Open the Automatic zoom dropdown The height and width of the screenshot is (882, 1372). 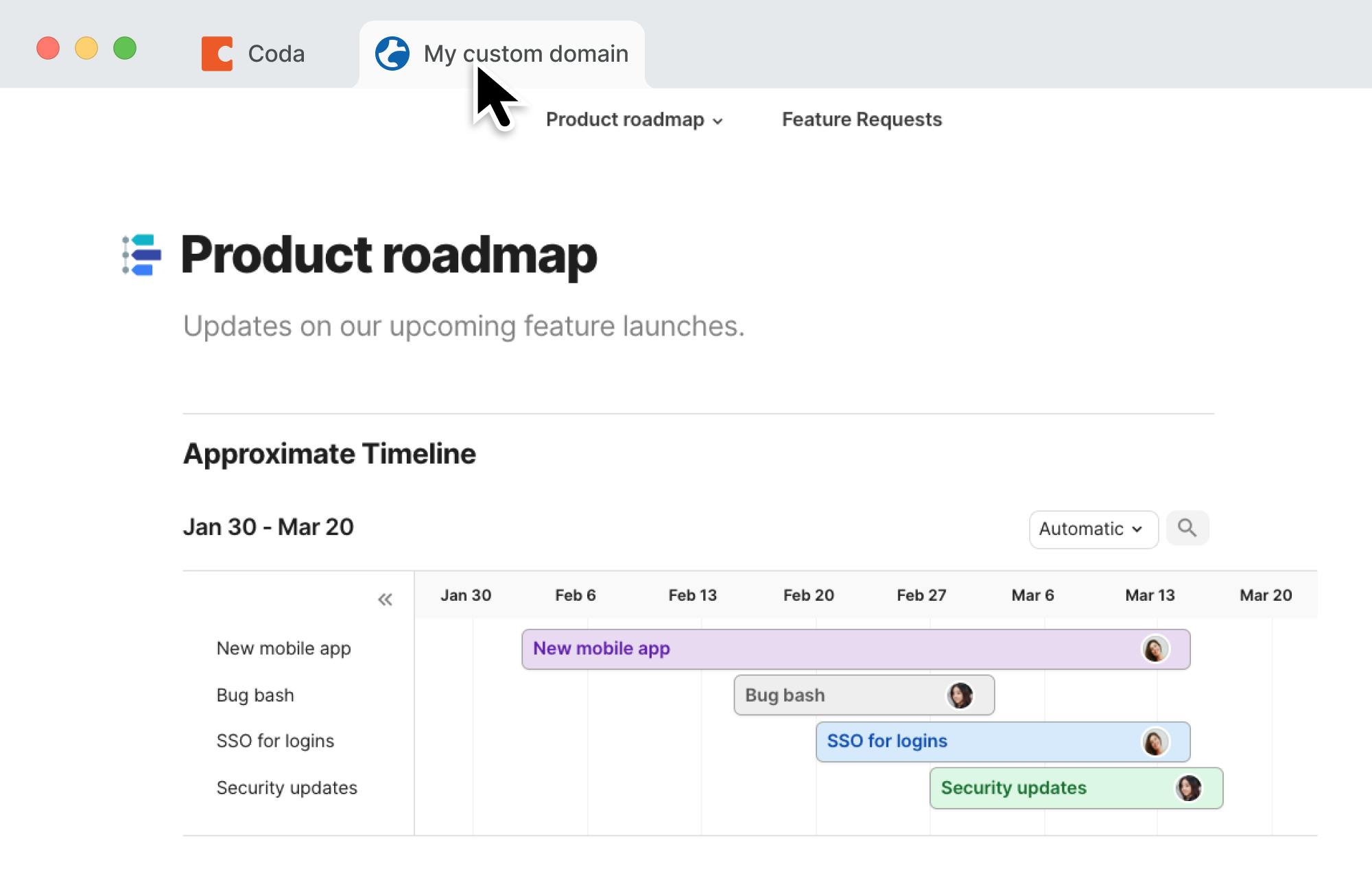pos(1092,529)
